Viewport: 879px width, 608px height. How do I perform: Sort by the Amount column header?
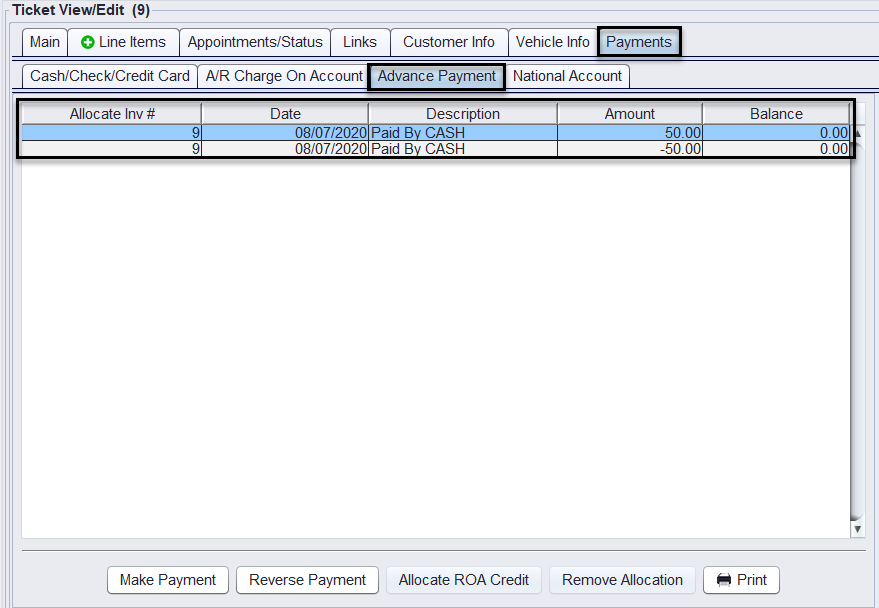click(629, 114)
